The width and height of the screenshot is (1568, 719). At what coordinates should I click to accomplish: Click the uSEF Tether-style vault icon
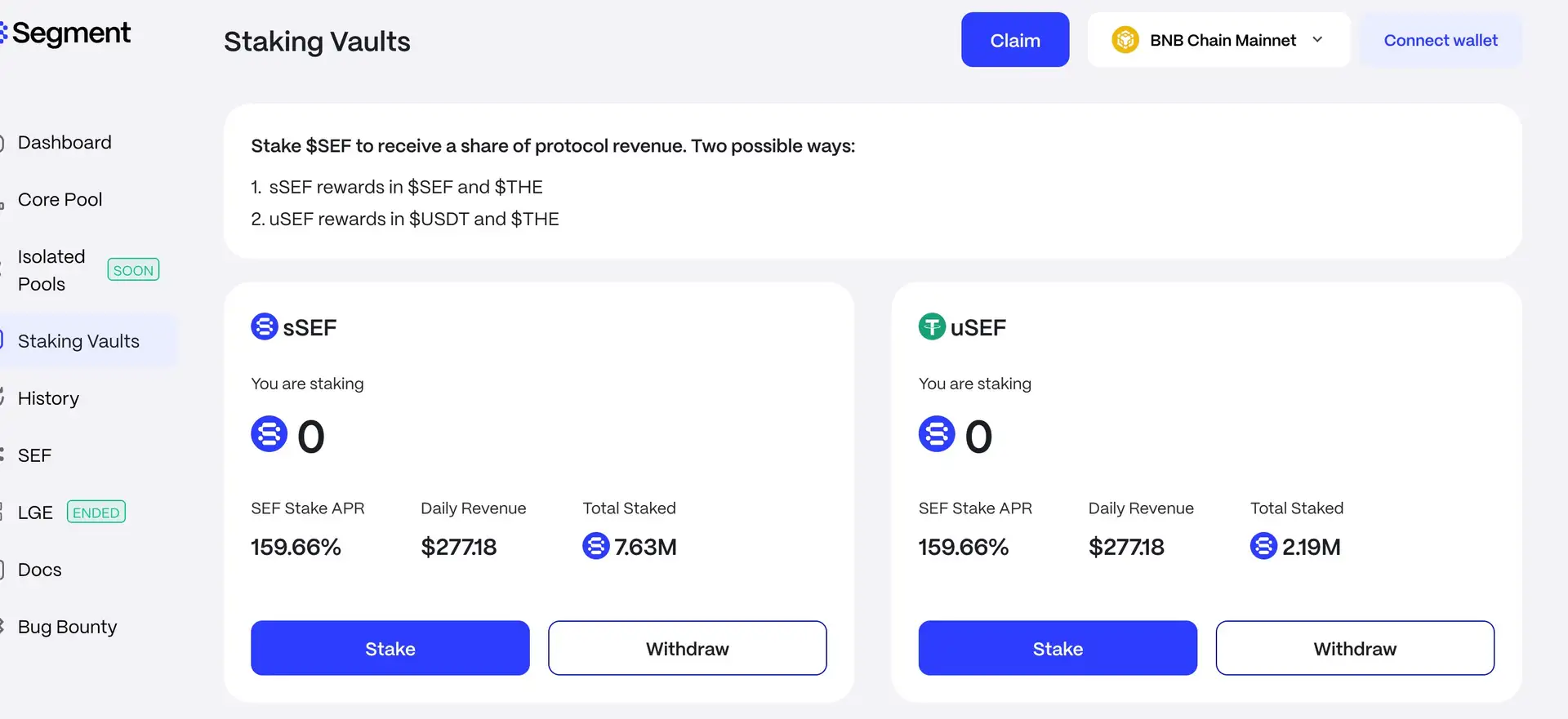coord(932,326)
